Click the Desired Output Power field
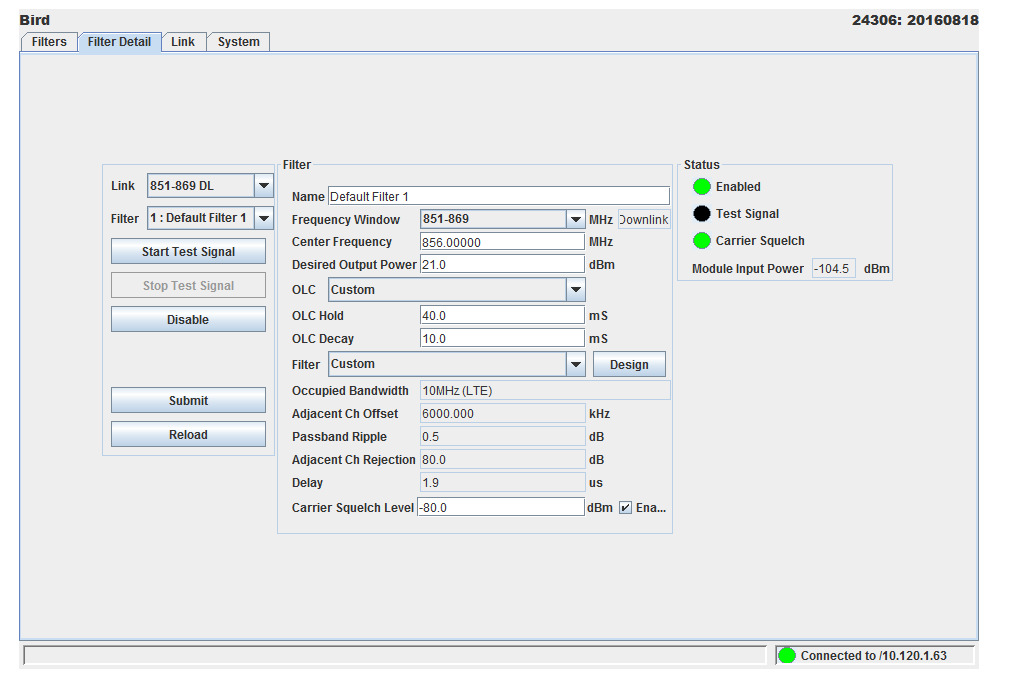 502,264
